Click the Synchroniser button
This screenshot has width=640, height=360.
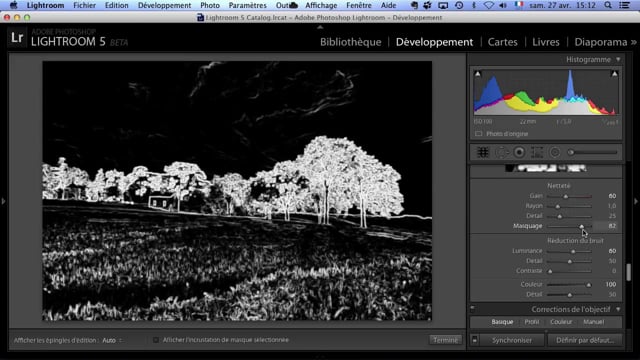coord(512,340)
